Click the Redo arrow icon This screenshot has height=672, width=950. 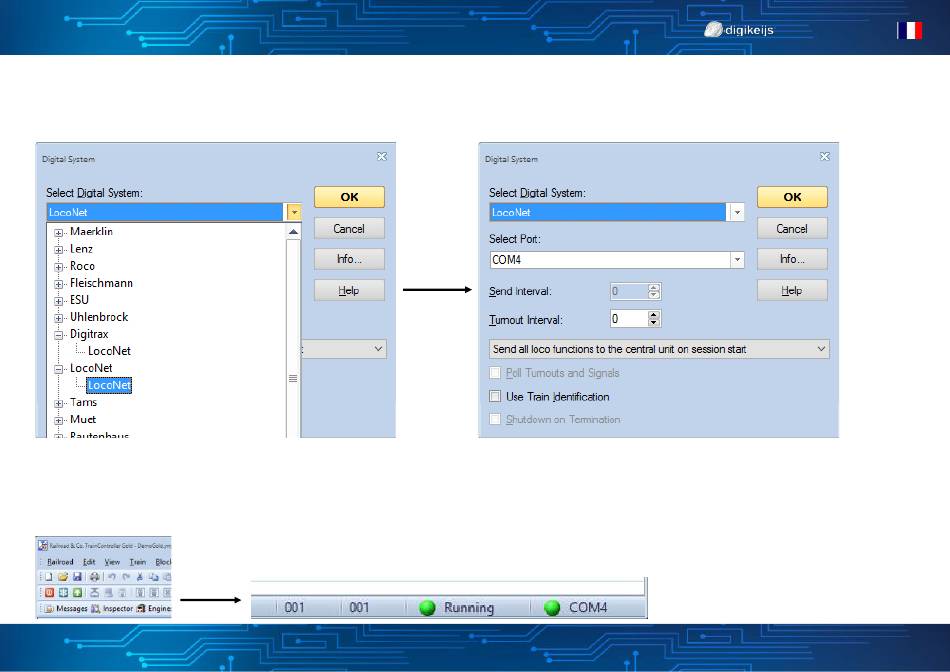pos(126,577)
